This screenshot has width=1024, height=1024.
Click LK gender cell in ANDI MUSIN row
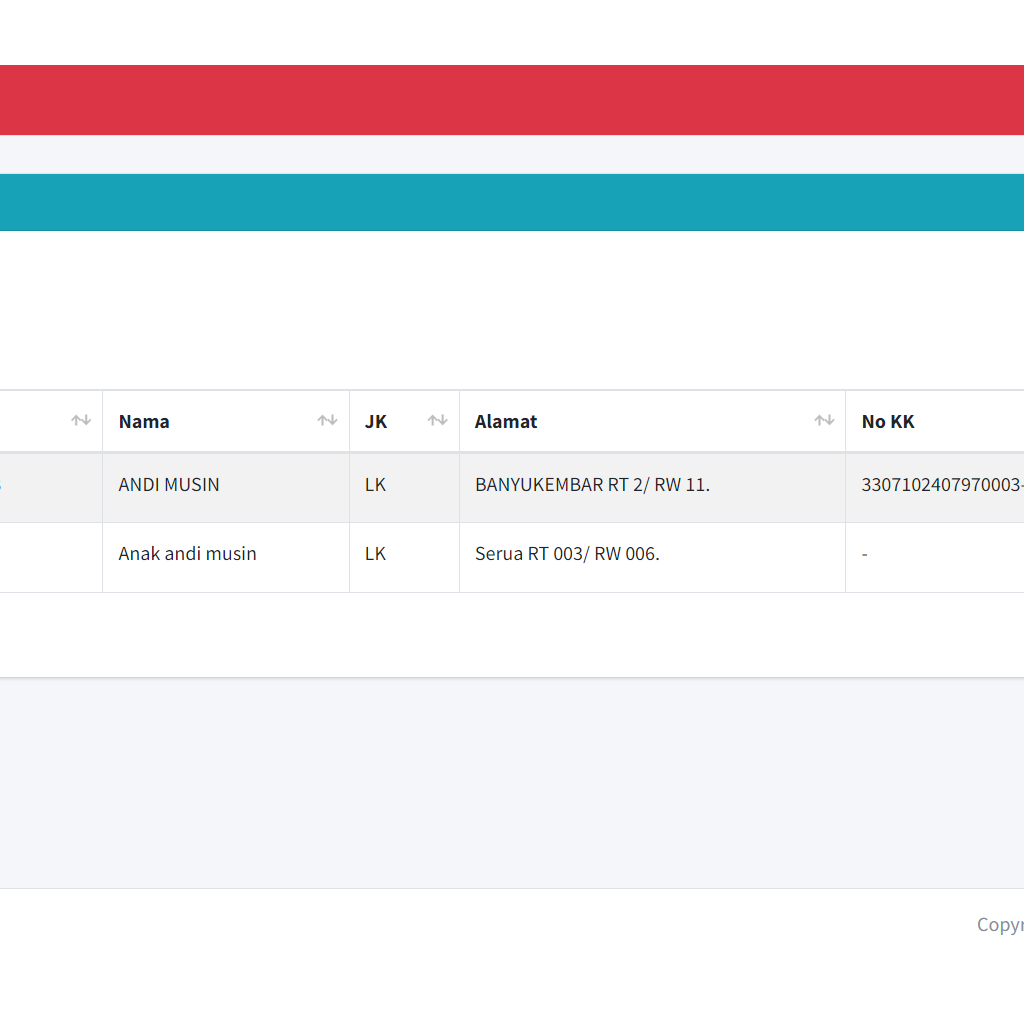click(x=376, y=485)
